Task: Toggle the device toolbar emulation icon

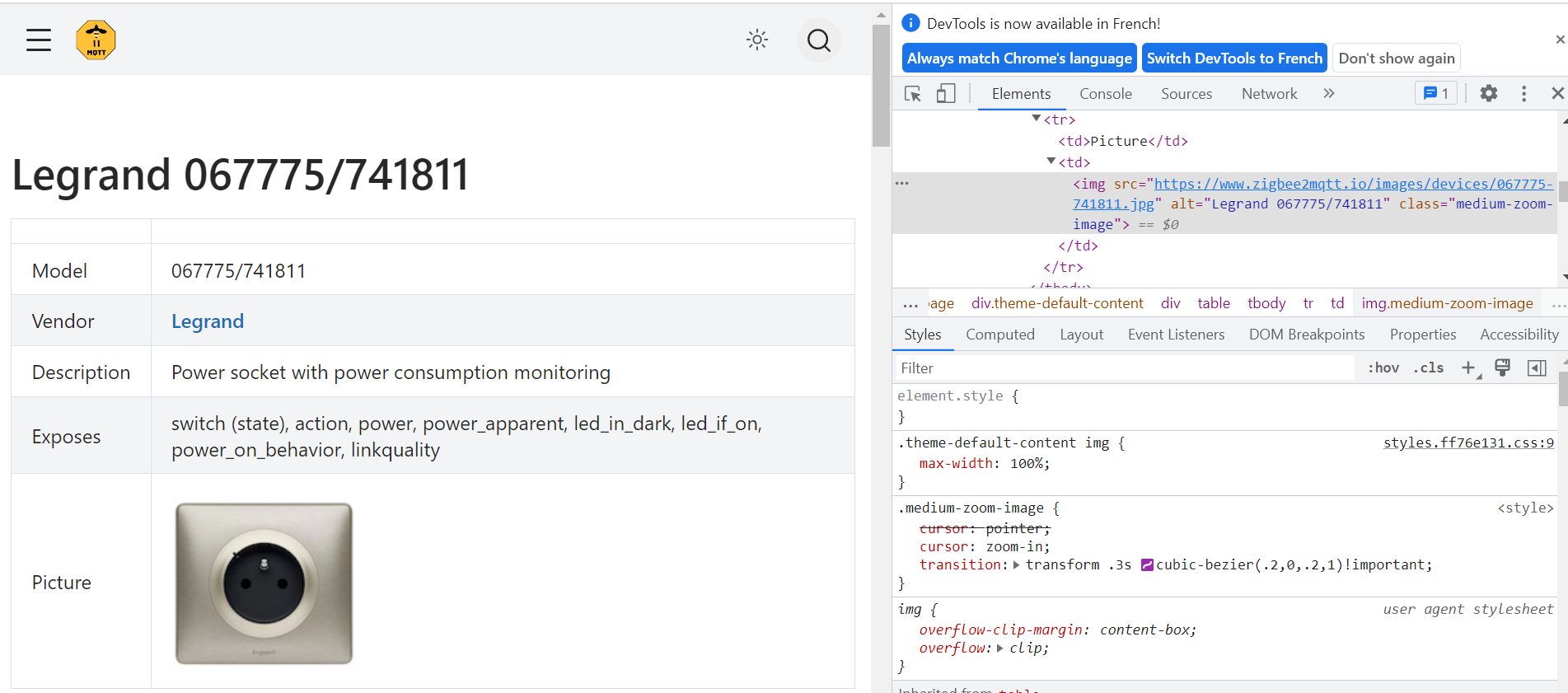Action: pyautogui.click(x=946, y=94)
